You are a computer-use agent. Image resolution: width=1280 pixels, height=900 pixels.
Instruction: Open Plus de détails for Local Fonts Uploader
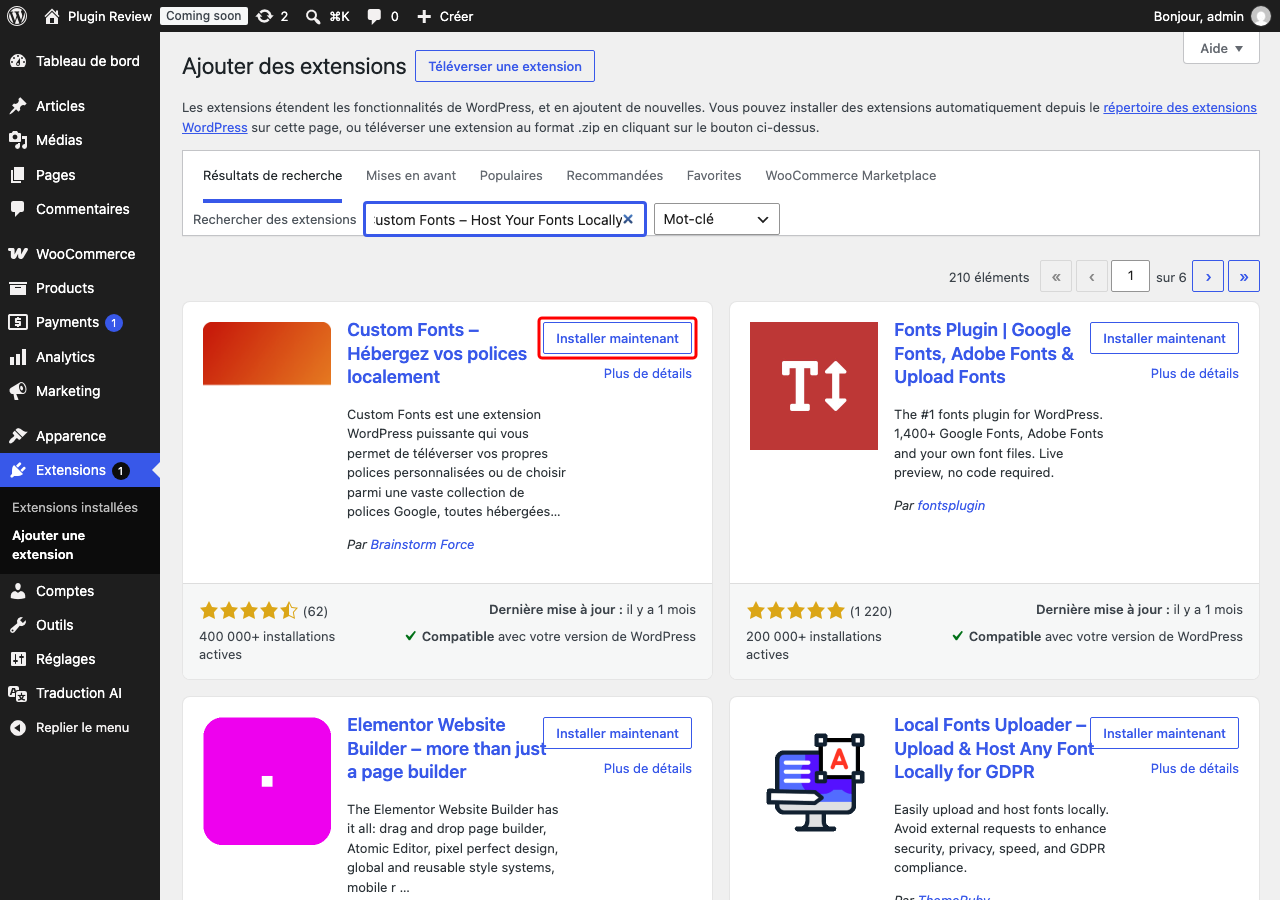(x=1194, y=768)
